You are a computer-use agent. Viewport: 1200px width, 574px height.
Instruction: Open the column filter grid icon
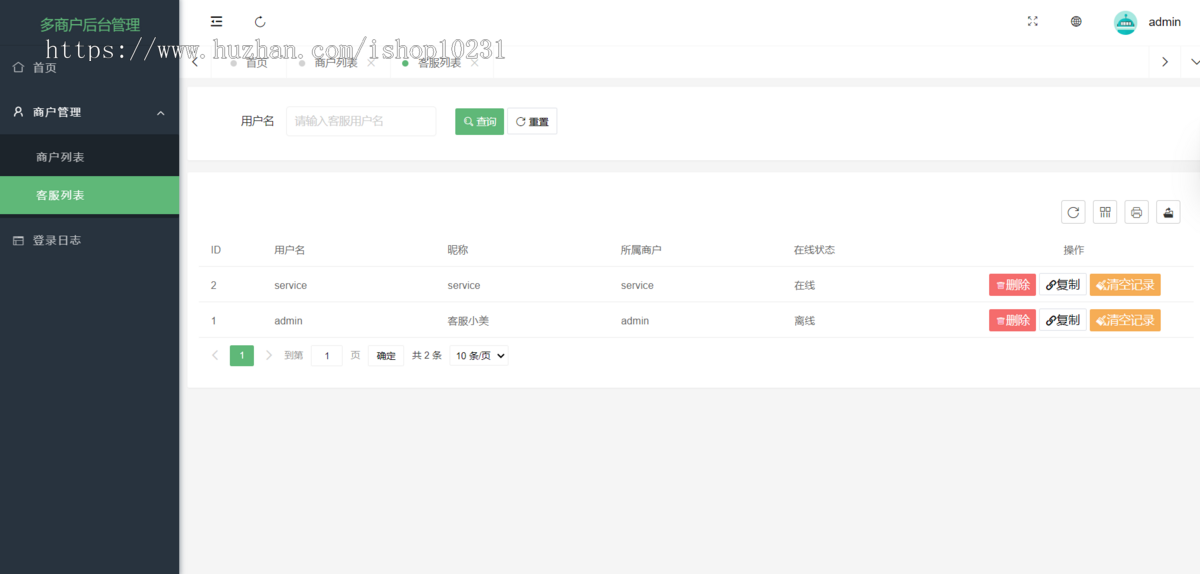[1105, 211]
